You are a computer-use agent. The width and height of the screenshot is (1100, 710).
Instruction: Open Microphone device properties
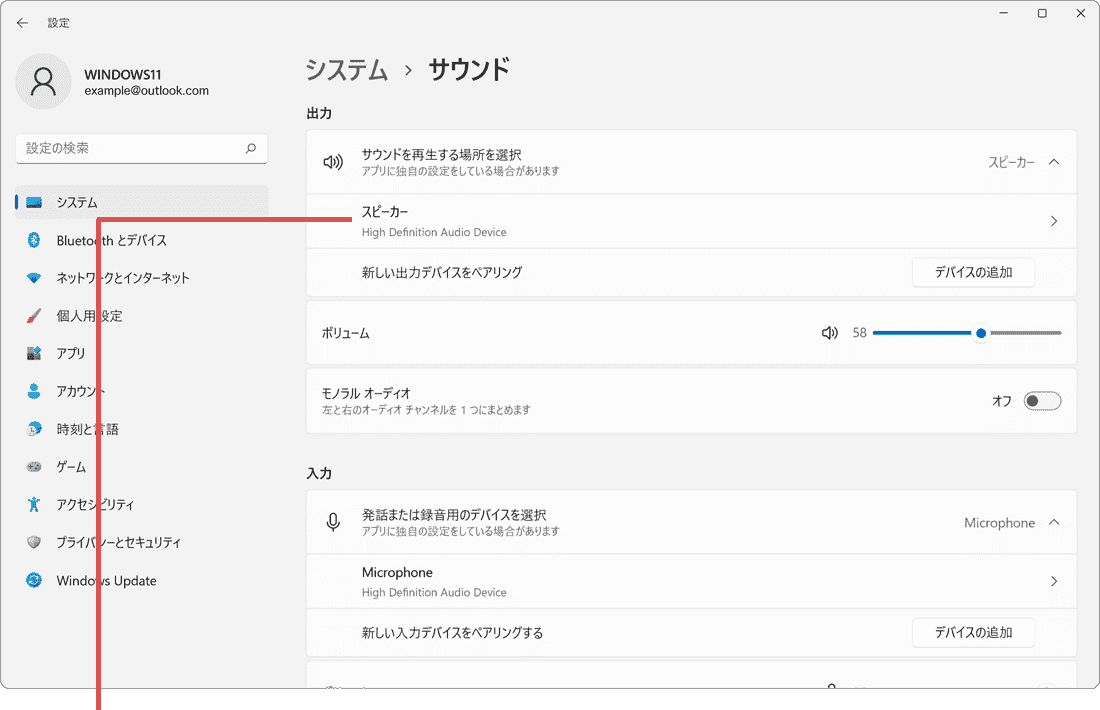tap(1053, 581)
